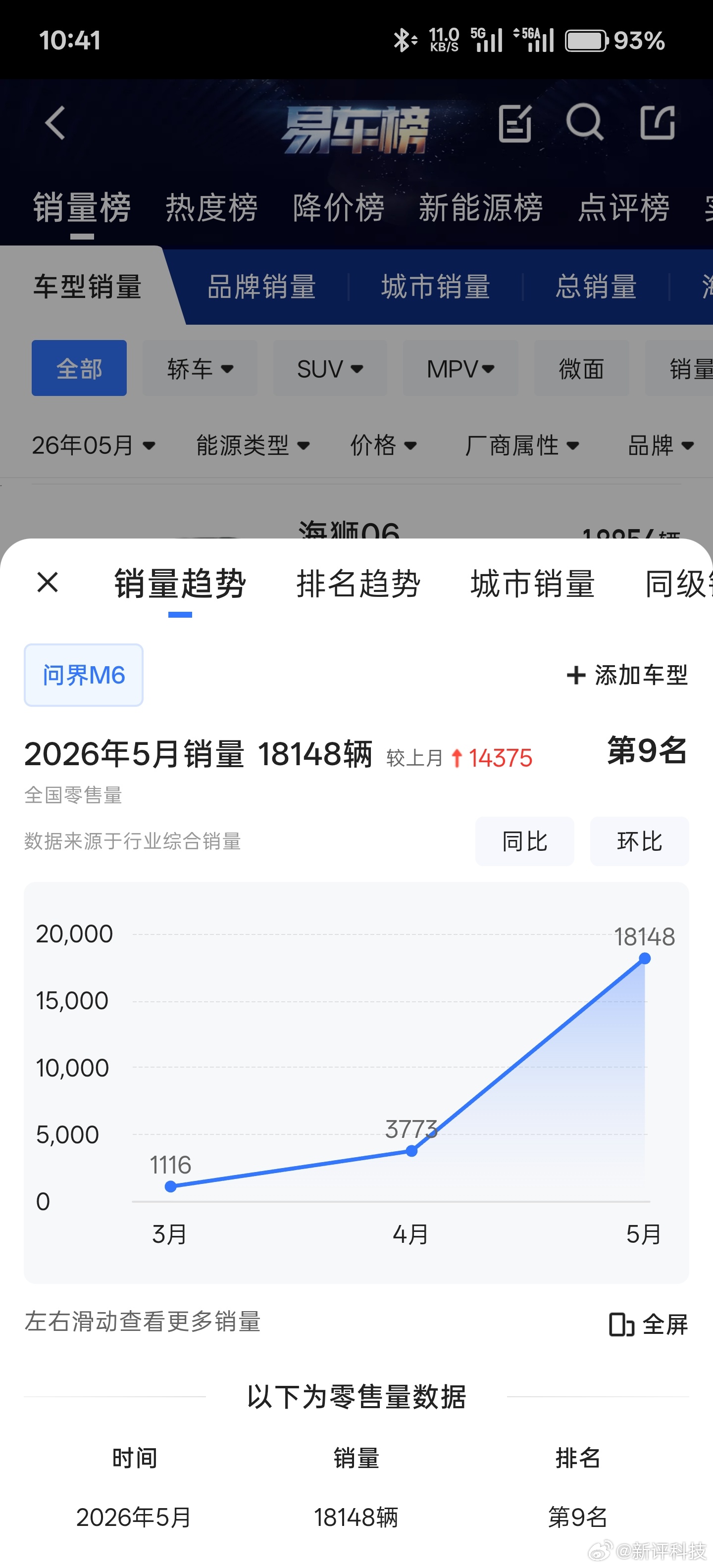Tap the 时间 column header
Image resolution: width=713 pixels, height=1568 pixels.
click(x=135, y=1459)
